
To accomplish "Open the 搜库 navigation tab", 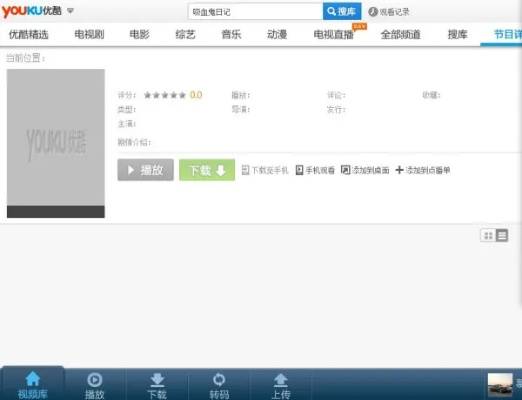I will (457, 34).
